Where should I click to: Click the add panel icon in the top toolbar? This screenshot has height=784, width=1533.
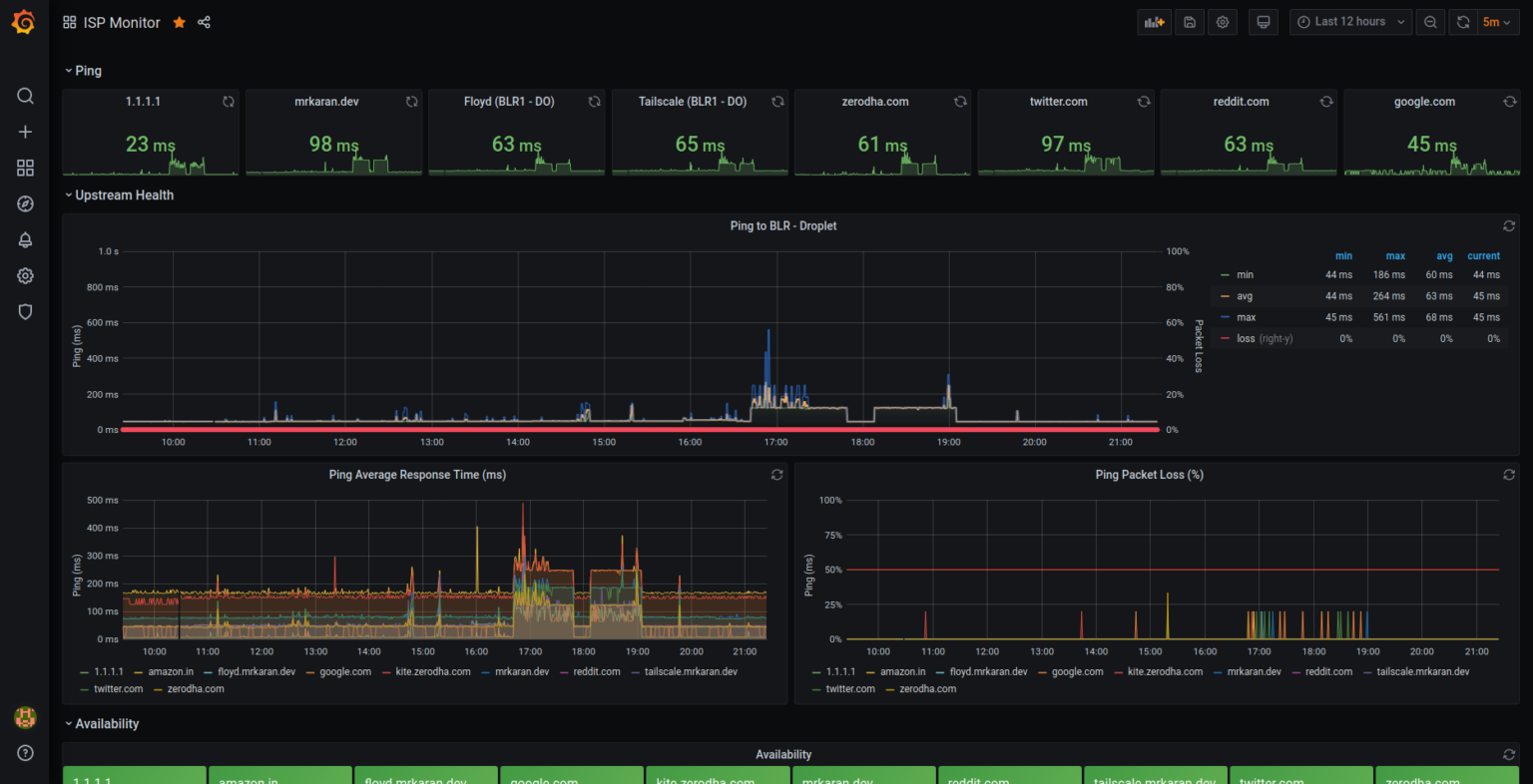1155,21
